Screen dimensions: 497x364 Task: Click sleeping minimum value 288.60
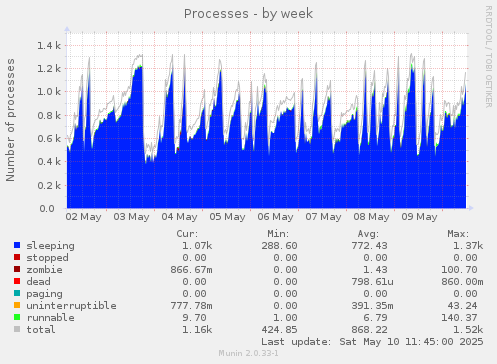279,246
